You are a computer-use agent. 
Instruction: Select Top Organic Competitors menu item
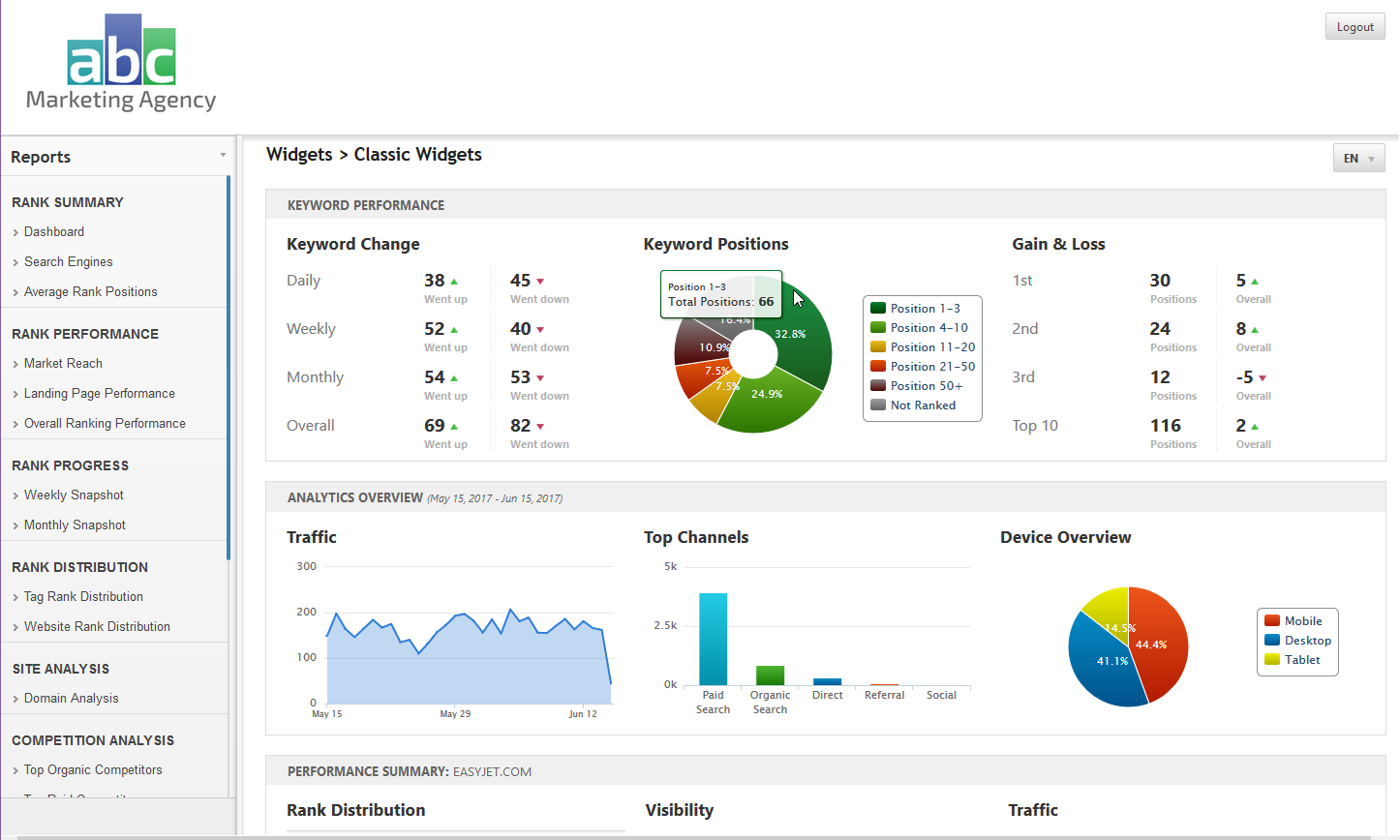point(93,769)
